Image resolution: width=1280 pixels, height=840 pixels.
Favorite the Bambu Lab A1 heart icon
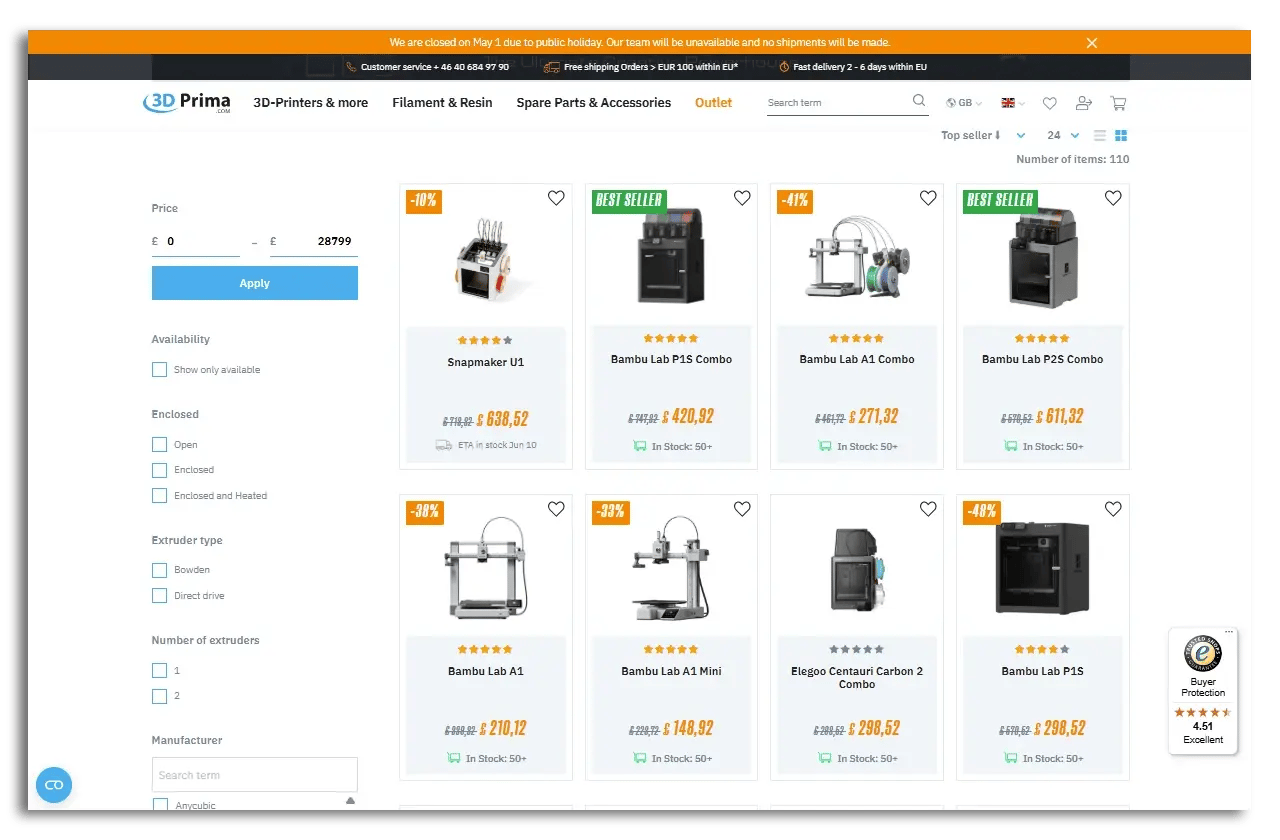point(556,509)
